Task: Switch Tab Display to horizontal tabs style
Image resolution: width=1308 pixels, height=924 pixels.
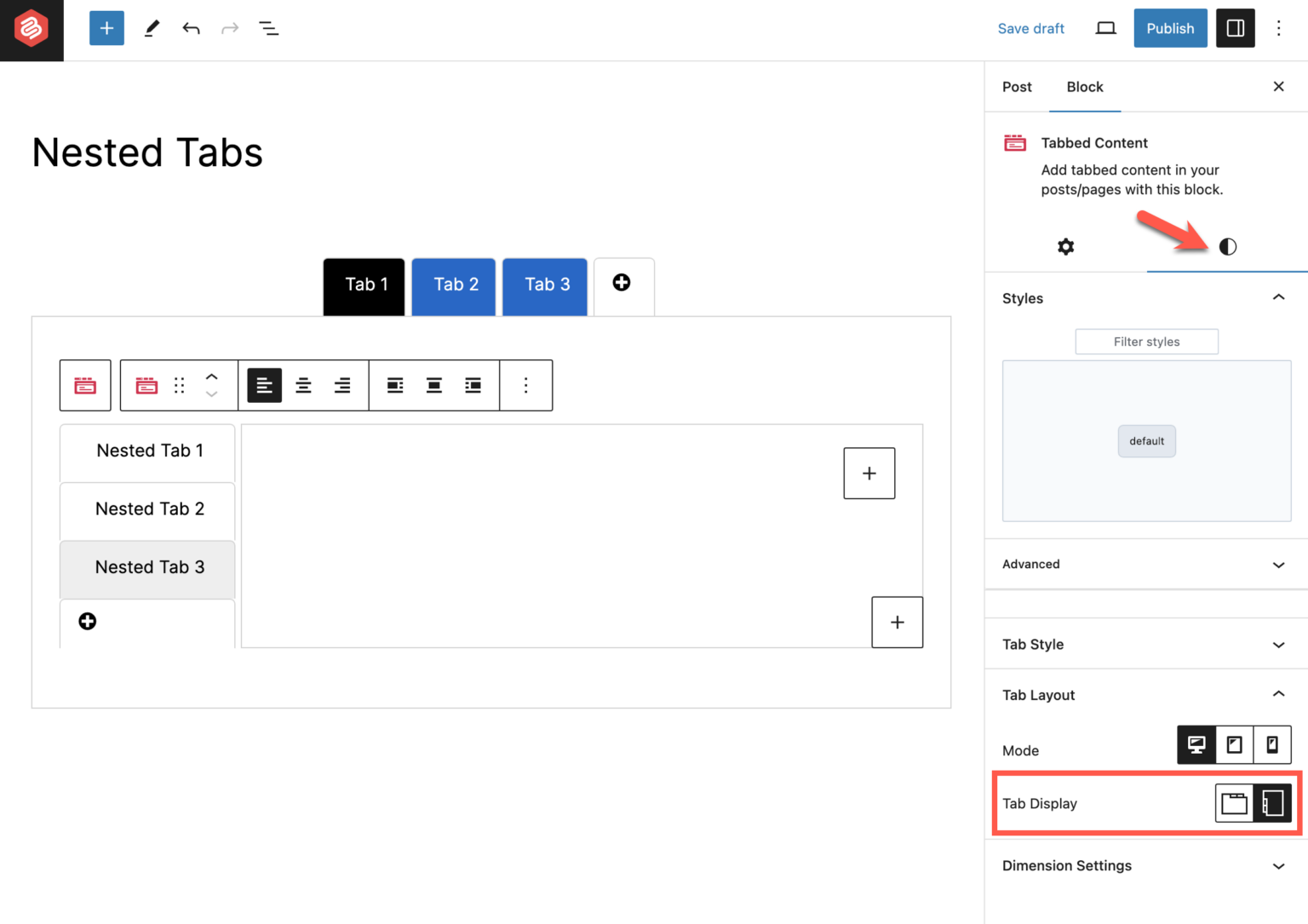Action: point(1234,803)
